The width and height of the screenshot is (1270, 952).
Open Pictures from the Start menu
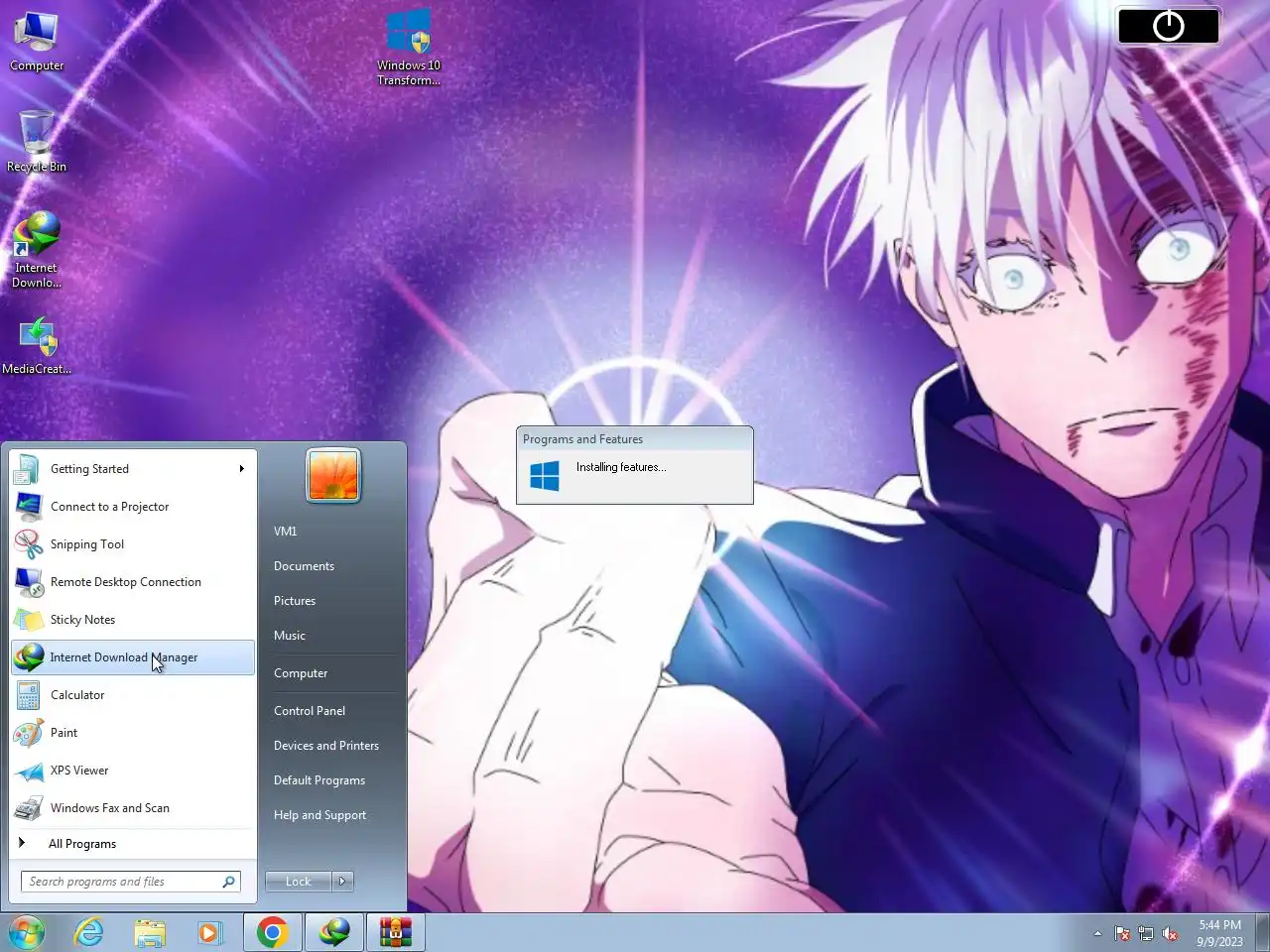click(x=332, y=601)
